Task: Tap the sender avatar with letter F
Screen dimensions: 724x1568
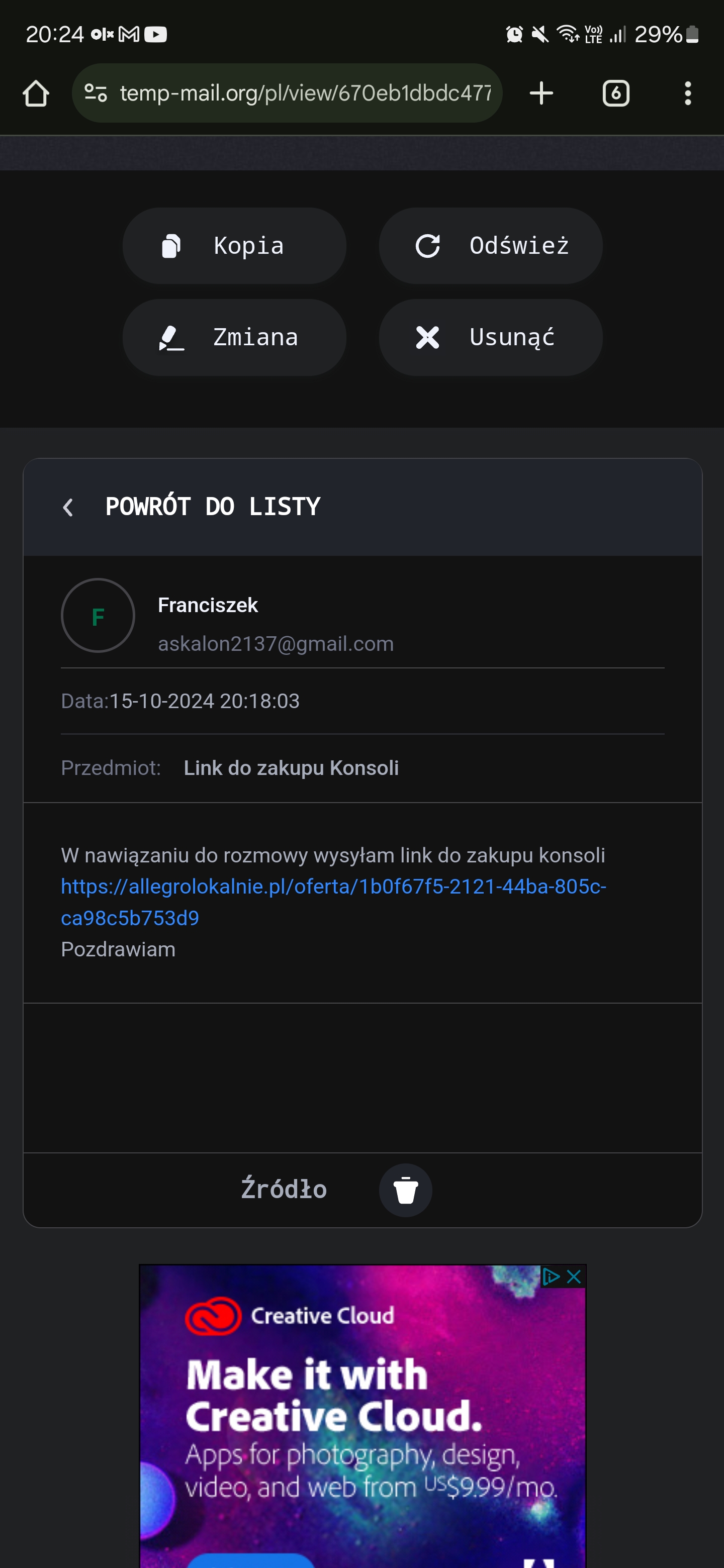Action: (x=98, y=616)
